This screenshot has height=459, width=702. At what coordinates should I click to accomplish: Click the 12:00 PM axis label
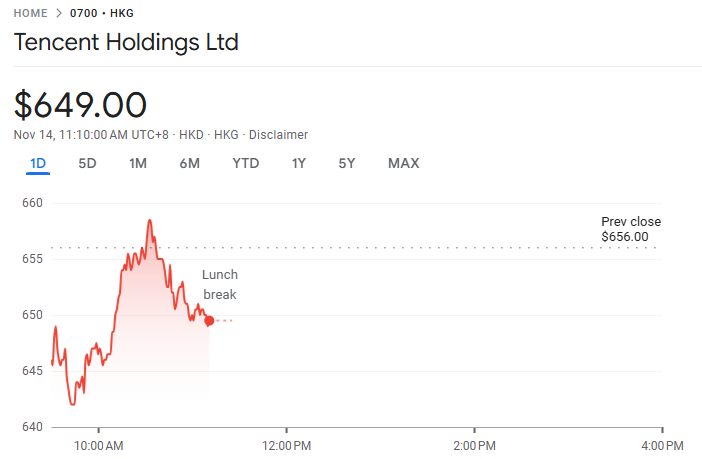pyautogui.click(x=286, y=444)
